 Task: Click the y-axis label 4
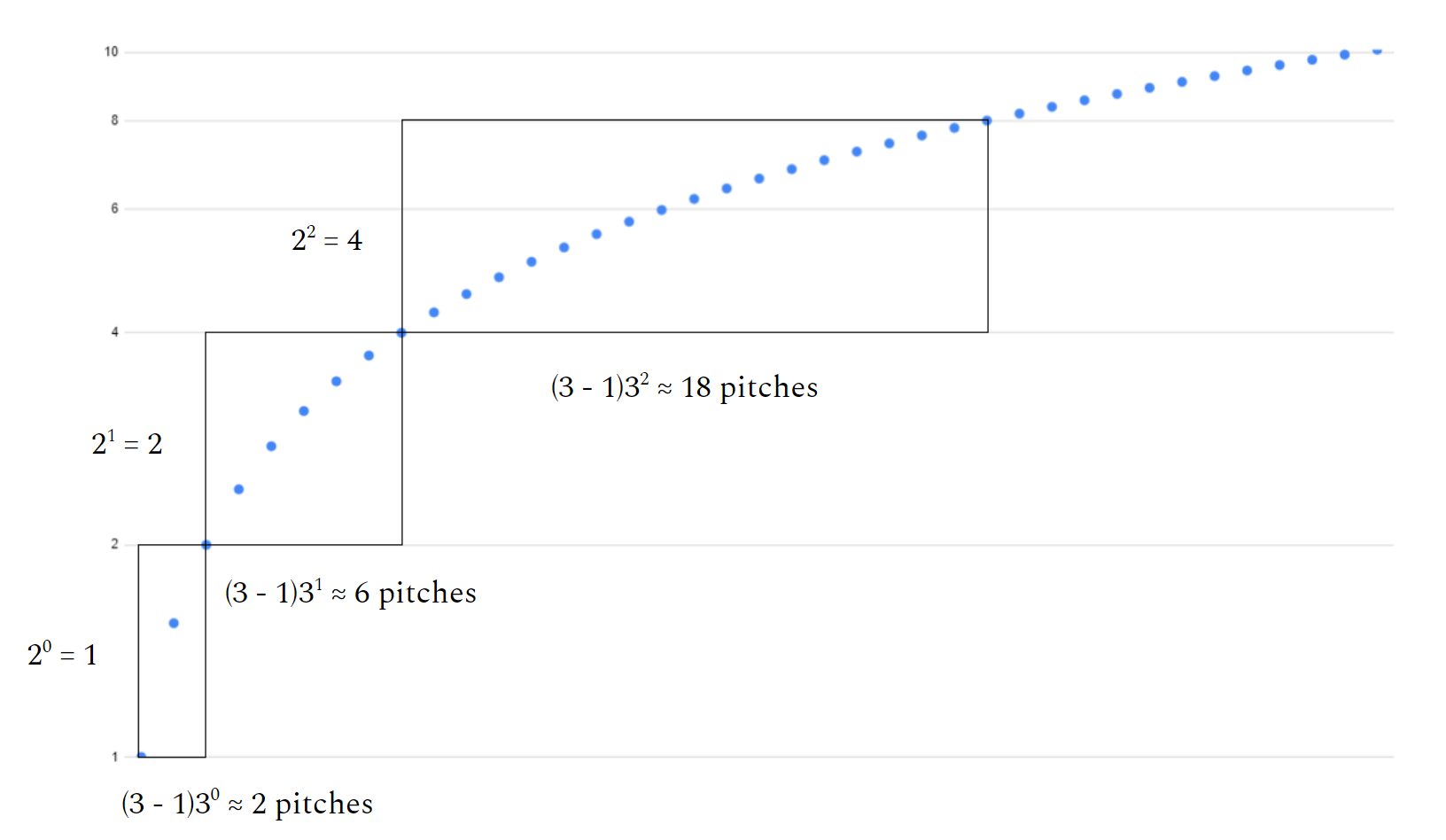coord(114,332)
